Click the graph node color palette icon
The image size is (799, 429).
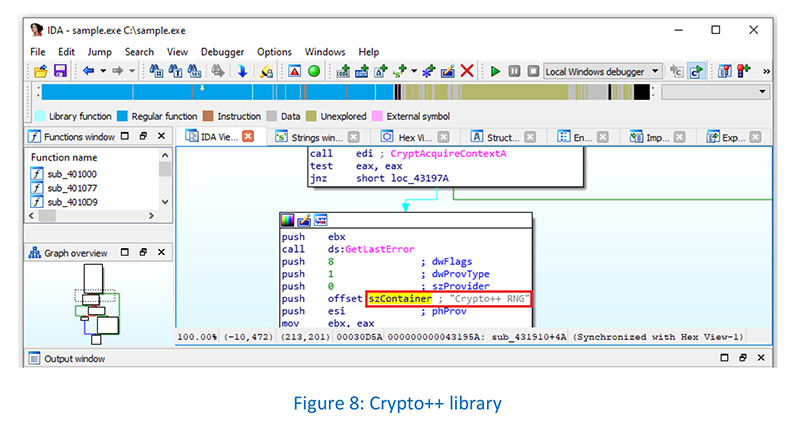288,220
